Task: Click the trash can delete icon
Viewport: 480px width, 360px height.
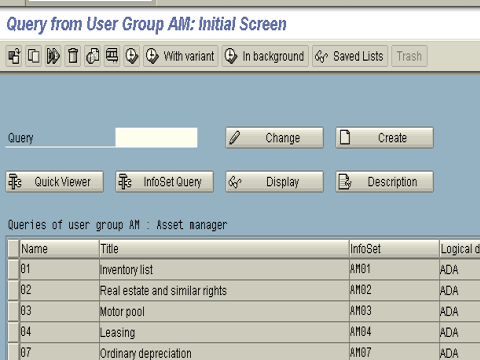Action: click(73, 56)
